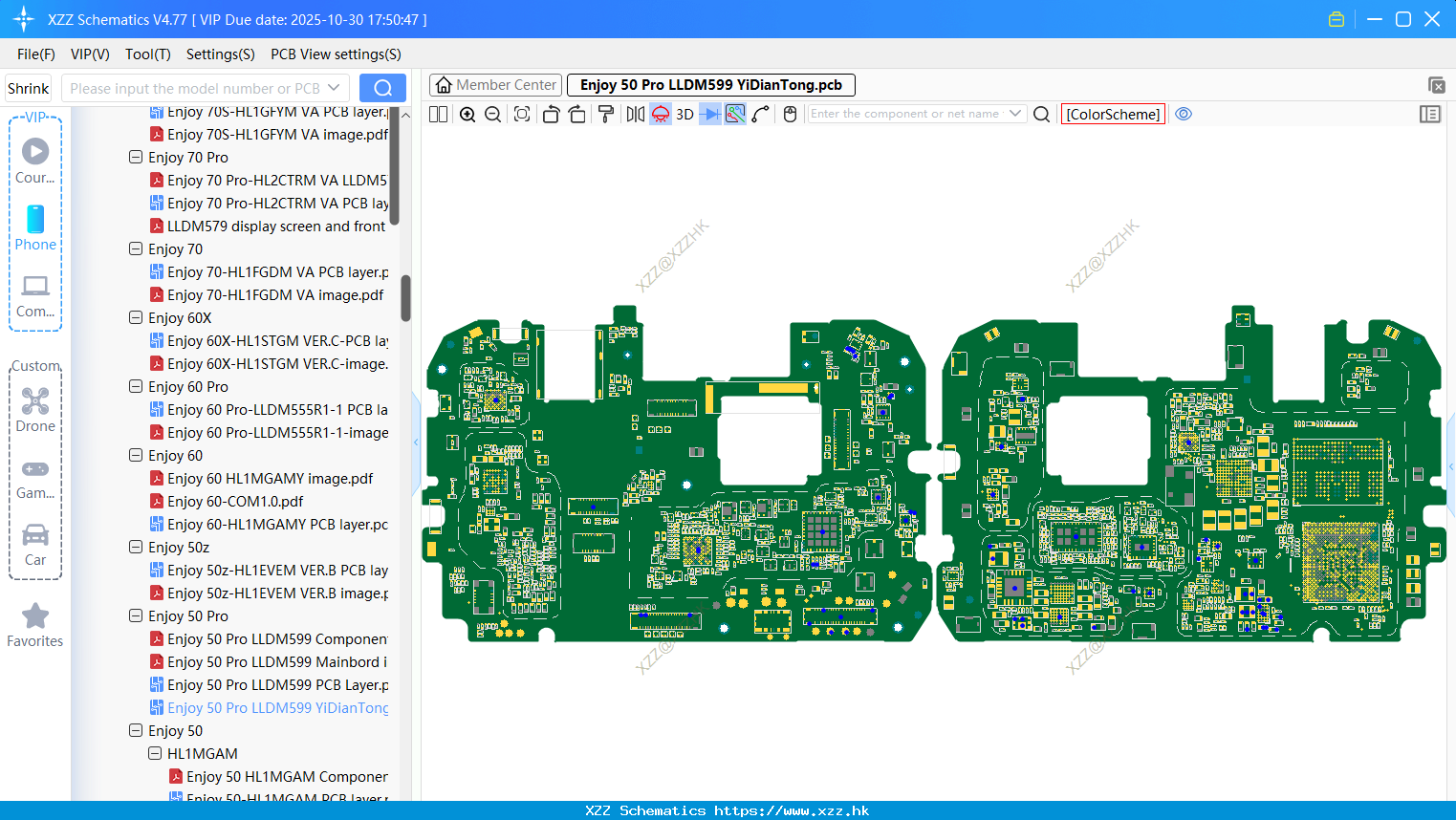Select the Drone category
The width and height of the screenshot is (1456, 820).
(35, 409)
